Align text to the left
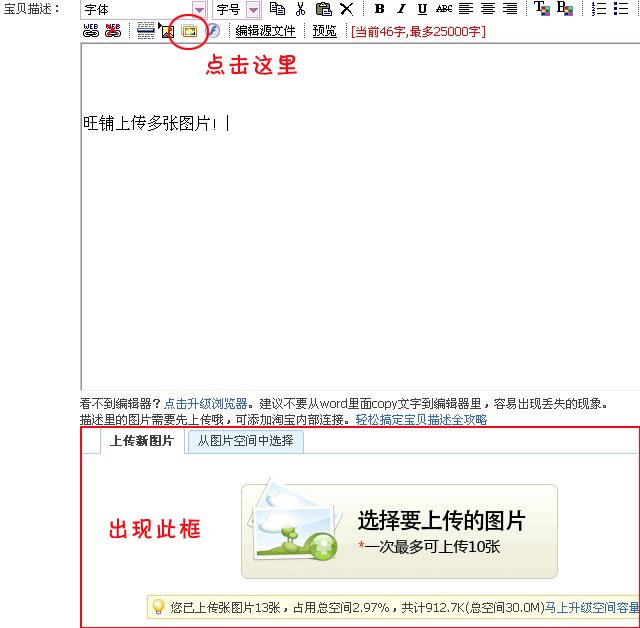This screenshot has height=628, width=640. pos(466,9)
